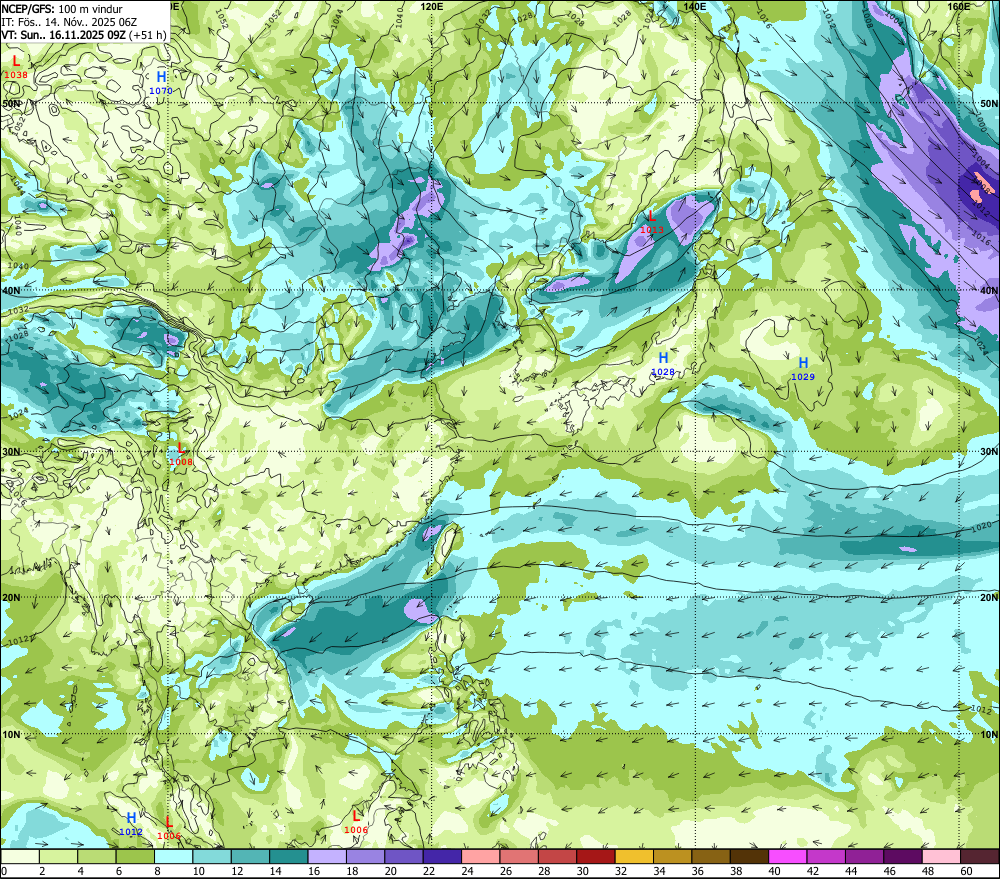
Task: Click the 160E longitude label
Action: (x=959, y=6)
